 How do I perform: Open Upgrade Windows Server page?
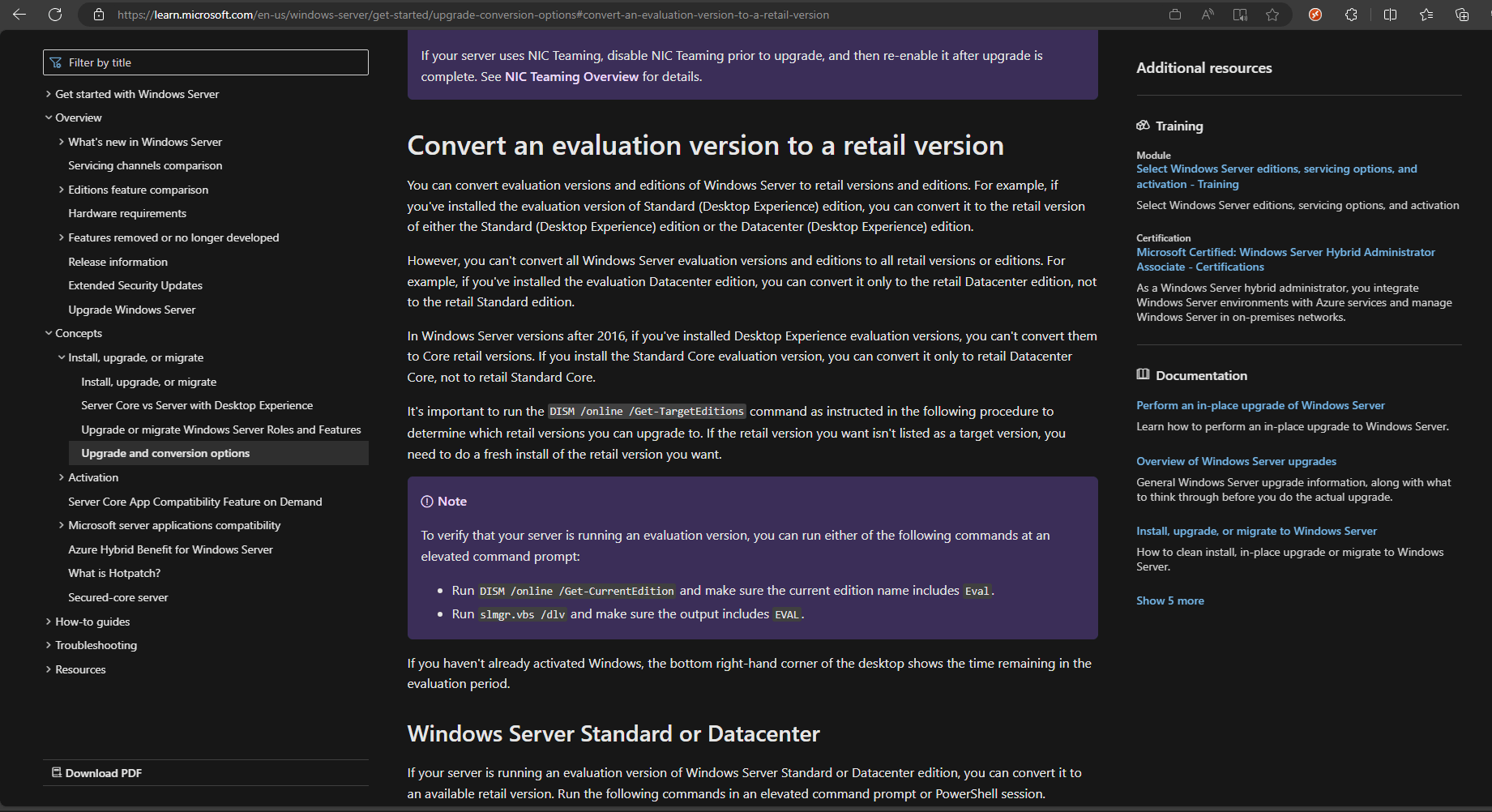(132, 310)
